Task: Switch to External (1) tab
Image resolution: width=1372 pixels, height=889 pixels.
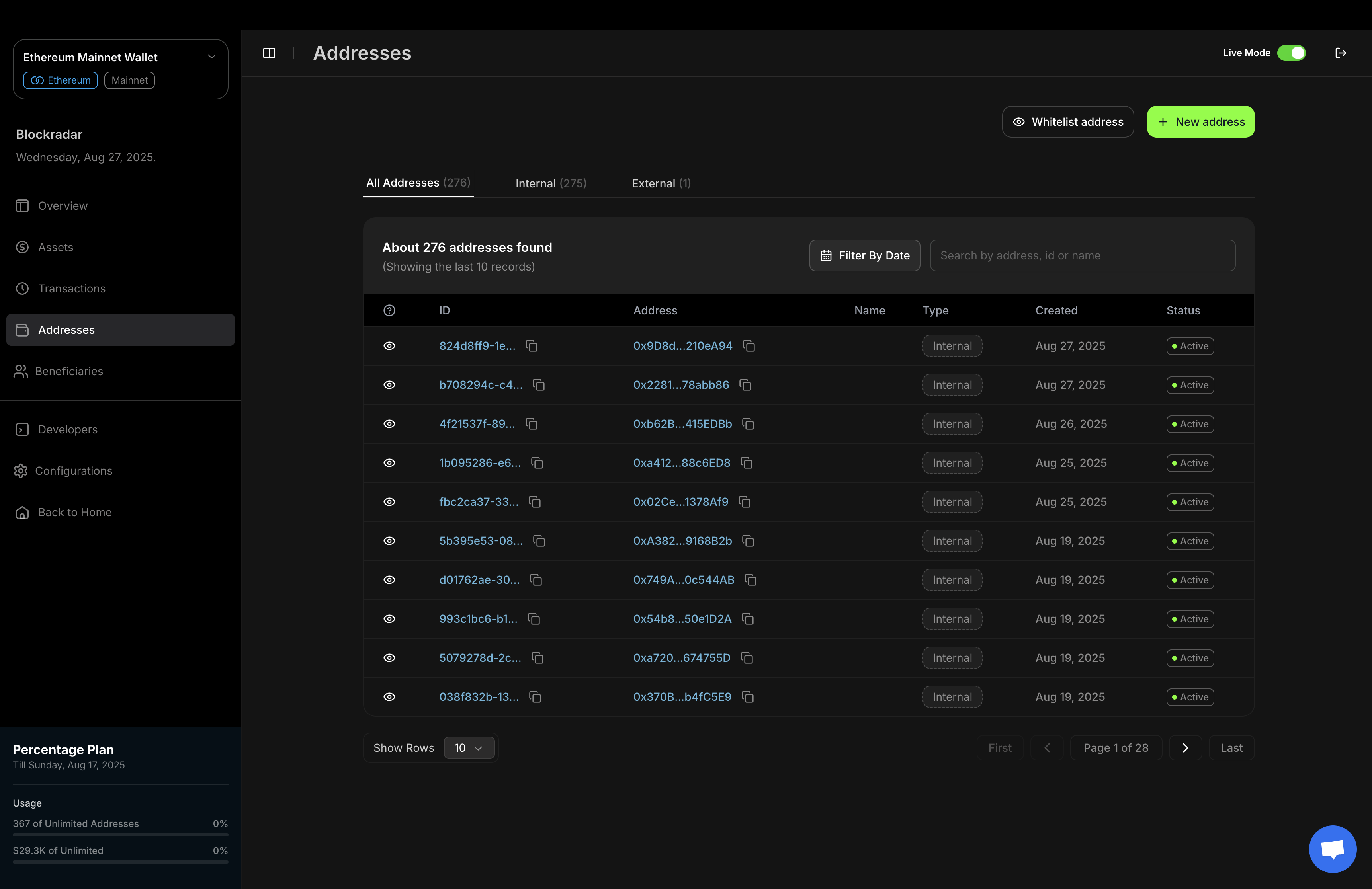Action: (661, 183)
